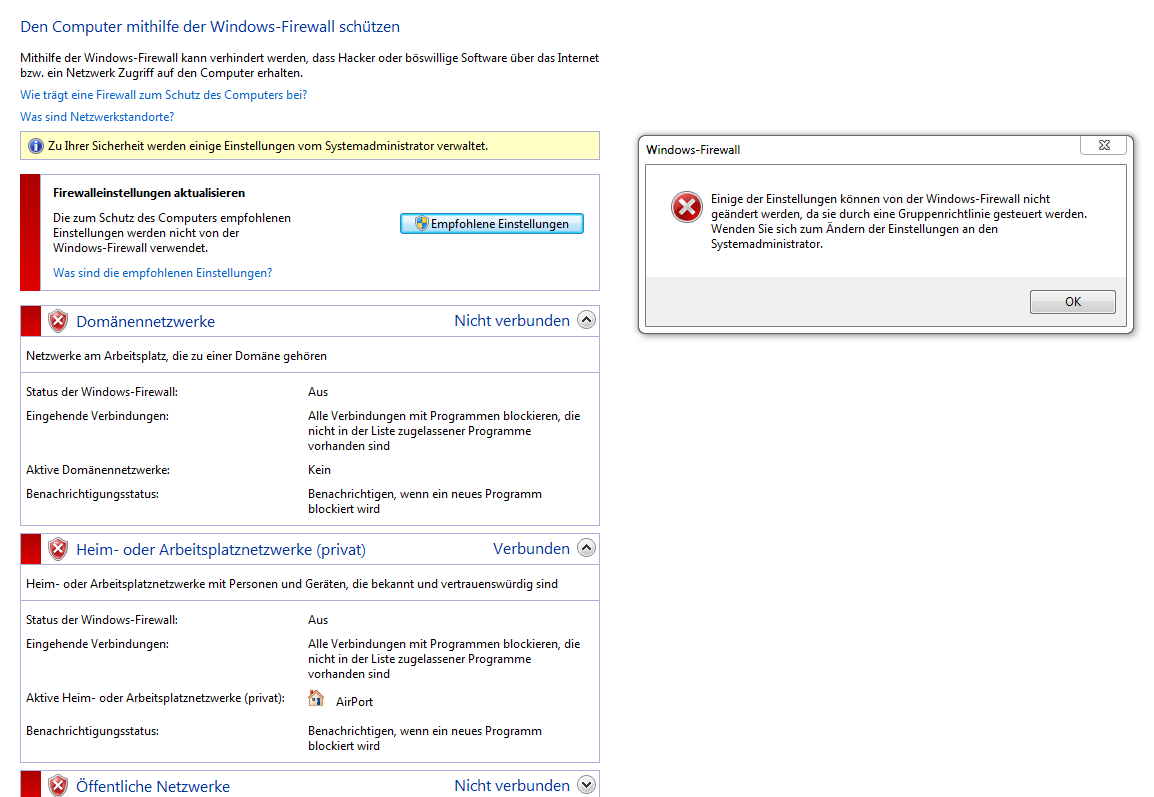This screenshot has height=797, width=1154.
Task: Click the Domänennetzwerke heading
Action: [x=146, y=322]
